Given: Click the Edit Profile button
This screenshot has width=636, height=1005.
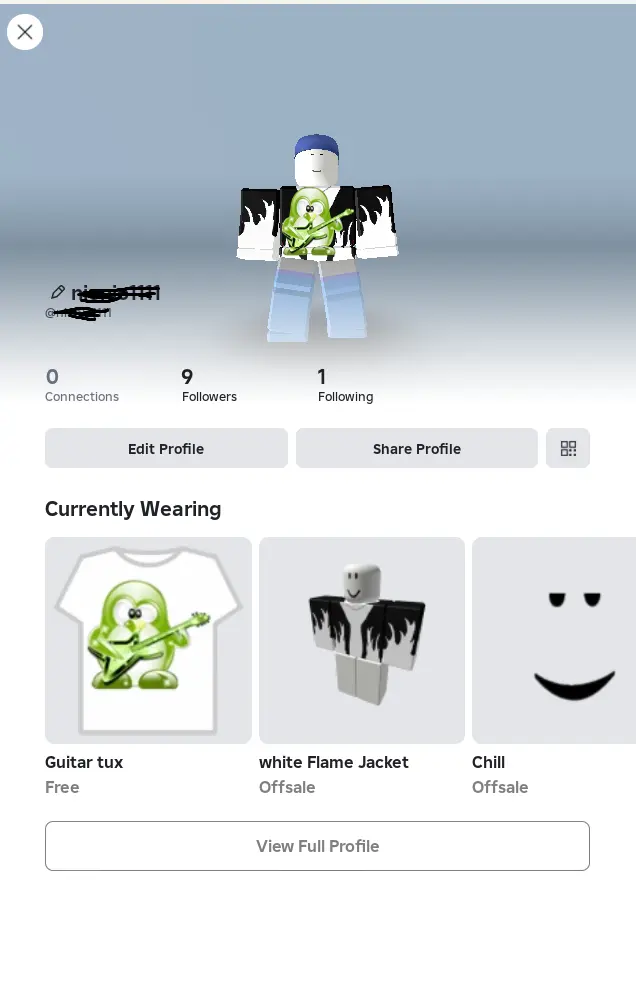Looking at the screenshot, I should point(166,448).
